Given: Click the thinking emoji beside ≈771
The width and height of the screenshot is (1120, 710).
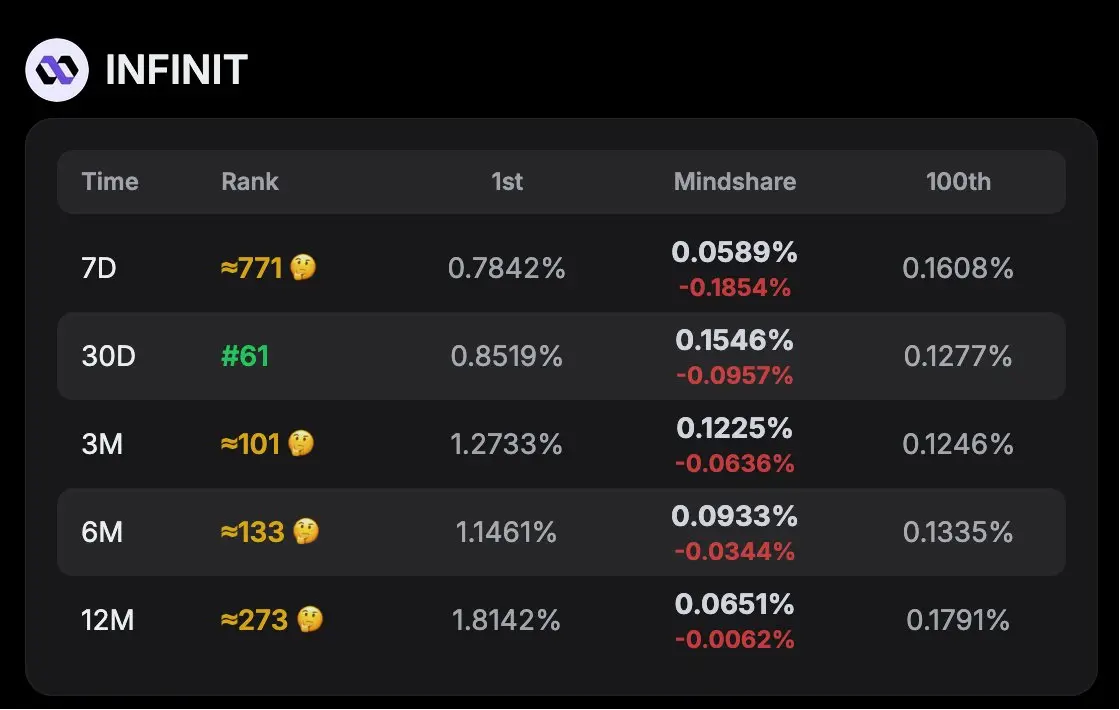Looking at the screenshot, I should coord(303,268).
